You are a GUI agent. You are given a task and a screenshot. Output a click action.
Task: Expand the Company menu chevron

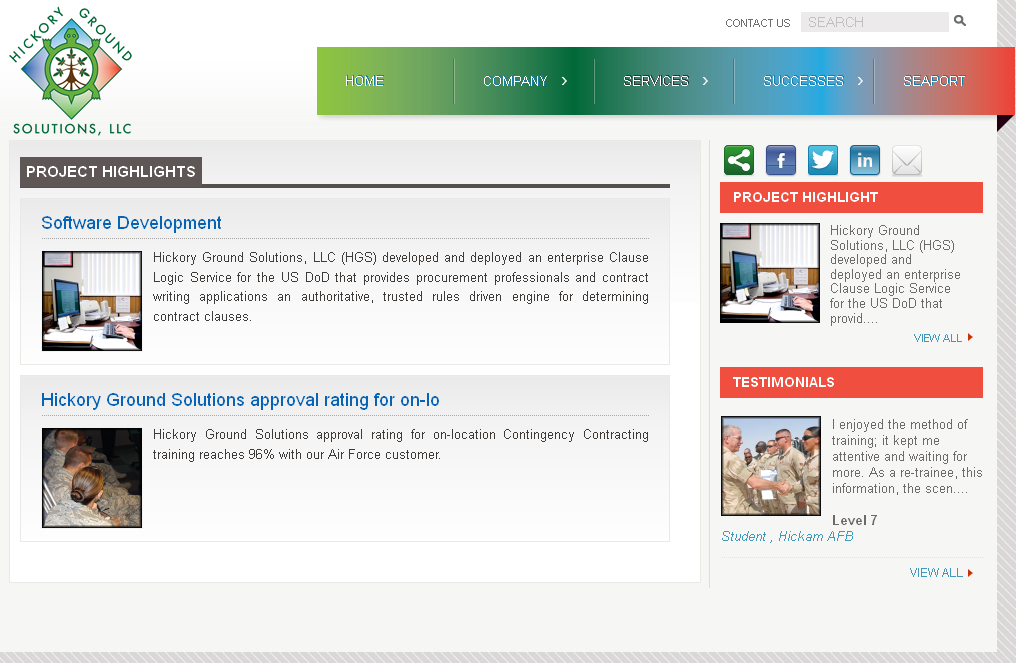[x=564, y=81]
